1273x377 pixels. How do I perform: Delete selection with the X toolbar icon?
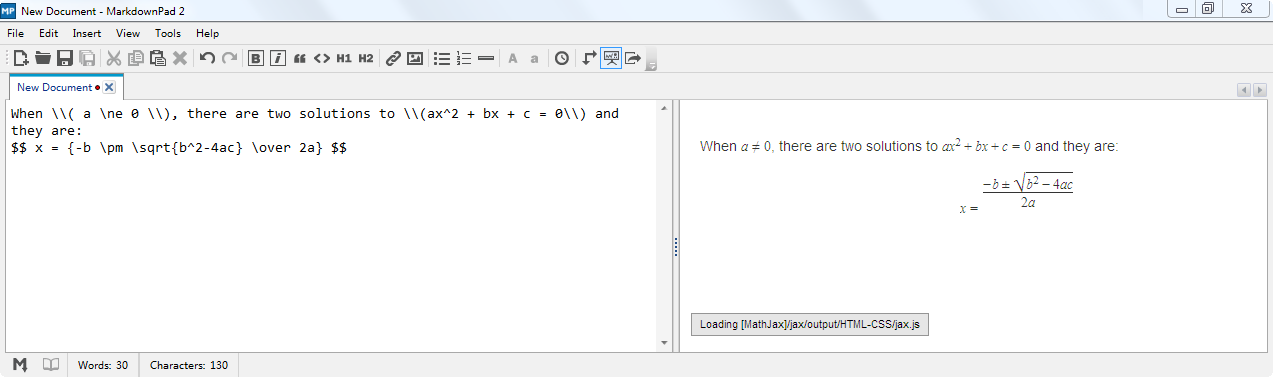[x=180, y=58]
